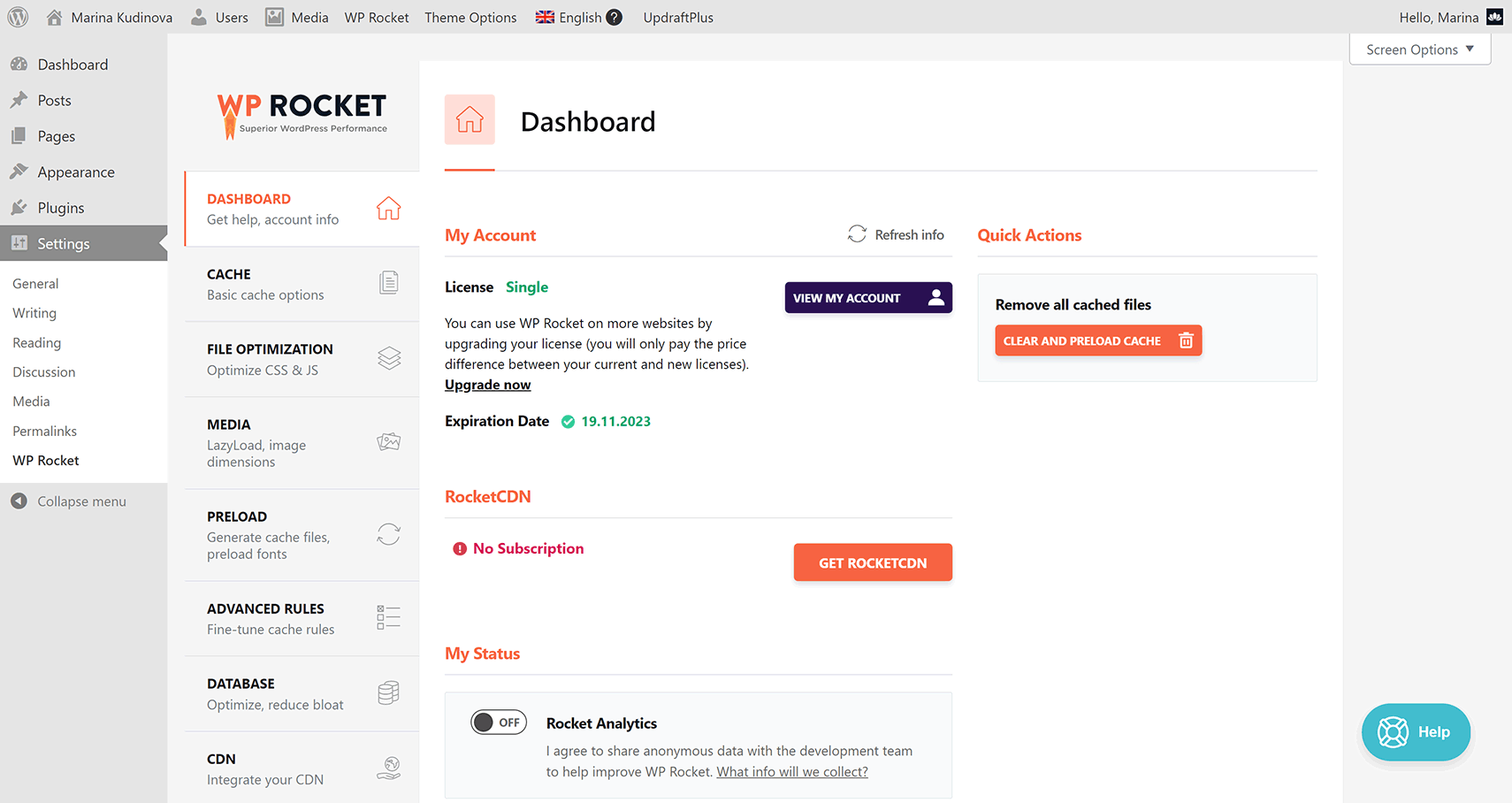The height and width of the screenshot is (803, 1512).
Task: Switch to the DATABASE tab
Action: 302,693
